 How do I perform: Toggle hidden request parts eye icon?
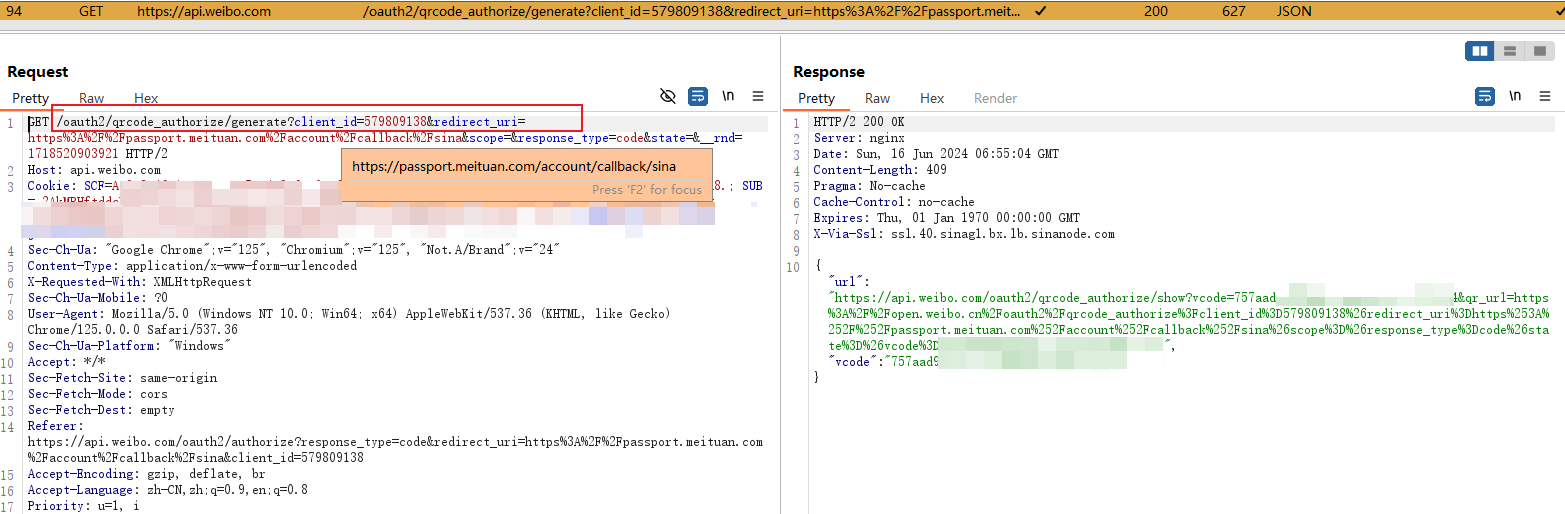click(668, 96)
